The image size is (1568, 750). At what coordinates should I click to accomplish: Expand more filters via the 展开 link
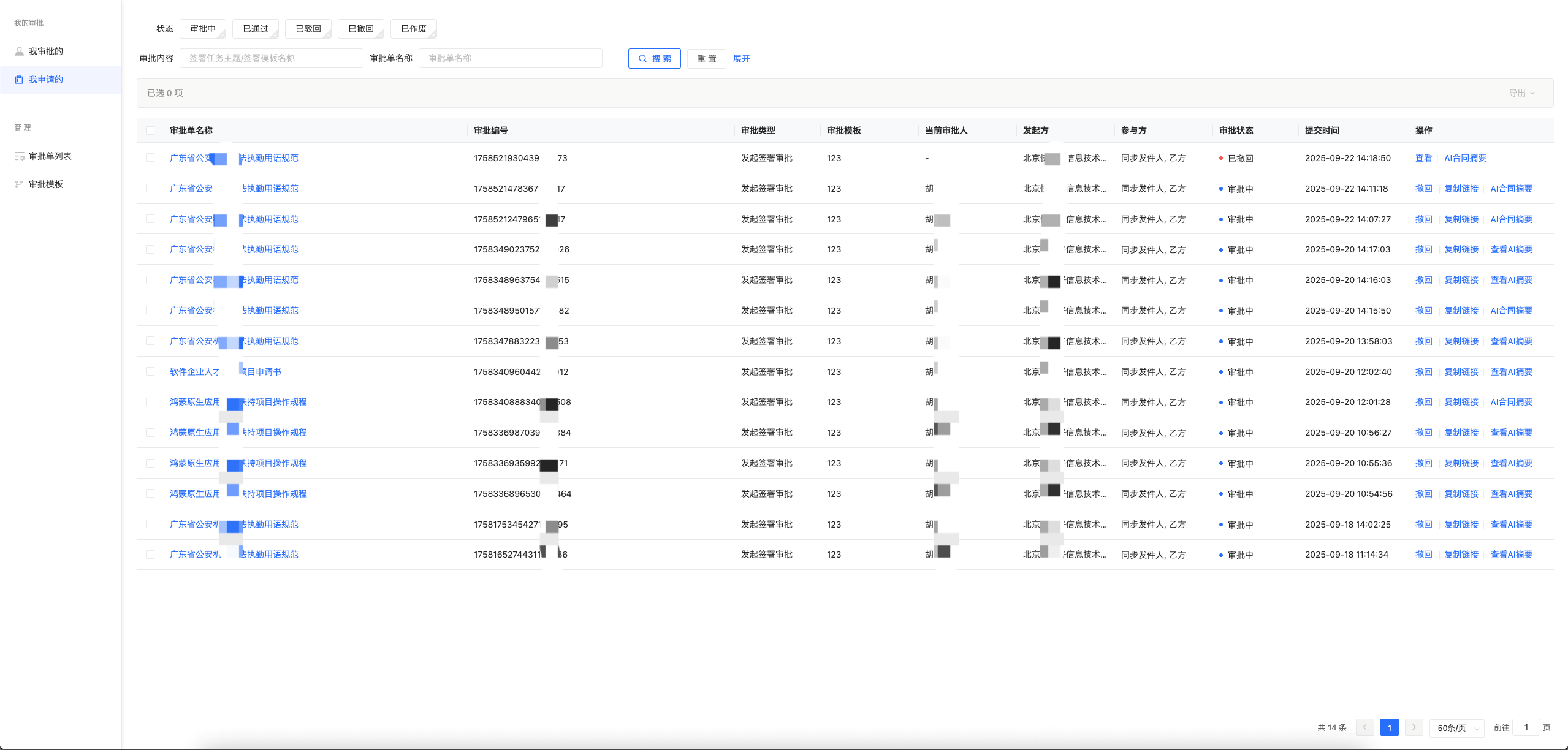tap(741, 59)
